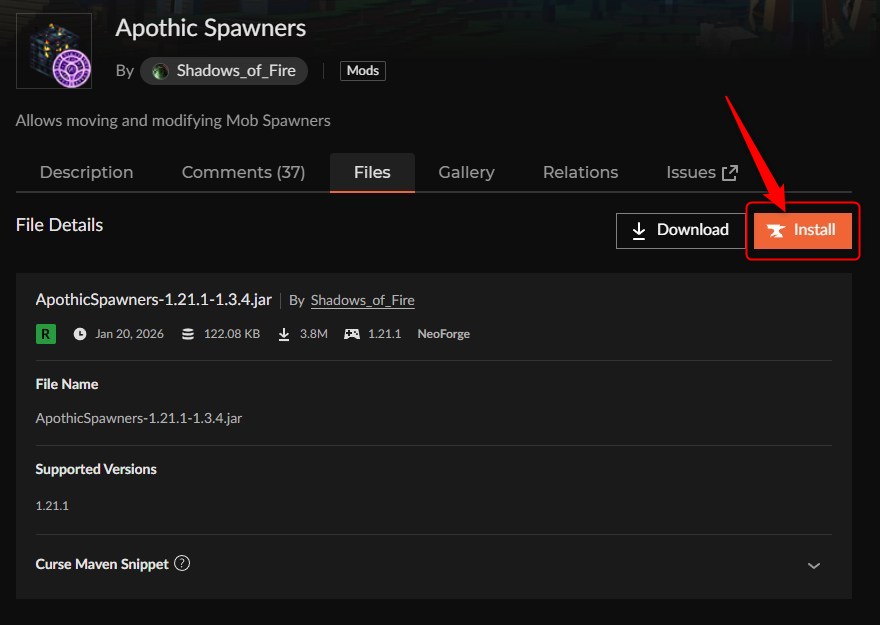880x625 pixels.
Task: Open the Relations tab
Action: [580, 172]
